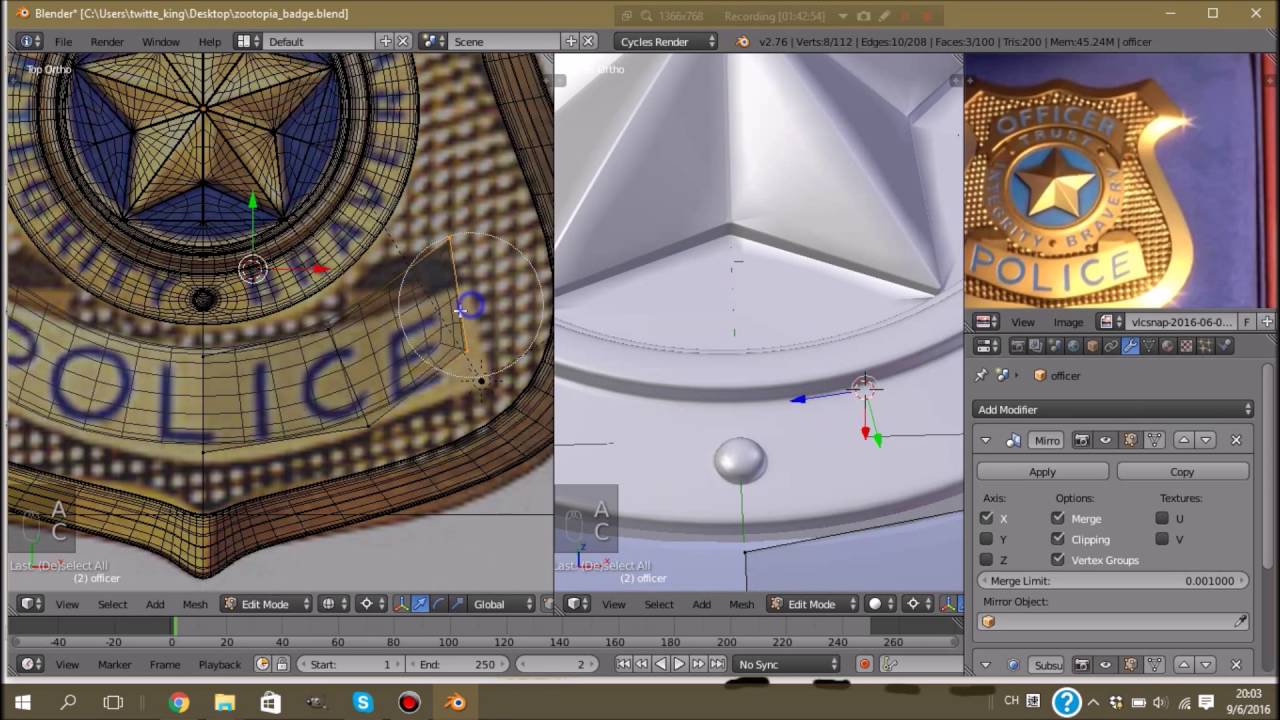Open the Scene properties tab icon
The width and height of the screenshot is (1280, 720).
click(x=1055, y=346)
